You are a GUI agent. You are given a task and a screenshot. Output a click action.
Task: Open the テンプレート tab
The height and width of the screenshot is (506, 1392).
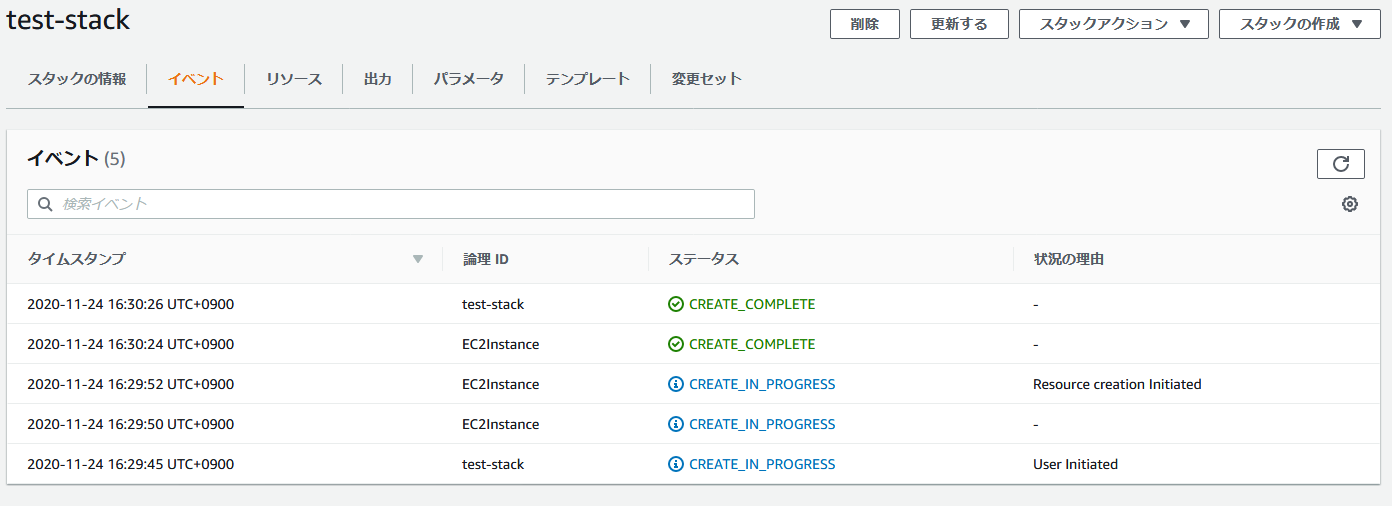point(587,79)
